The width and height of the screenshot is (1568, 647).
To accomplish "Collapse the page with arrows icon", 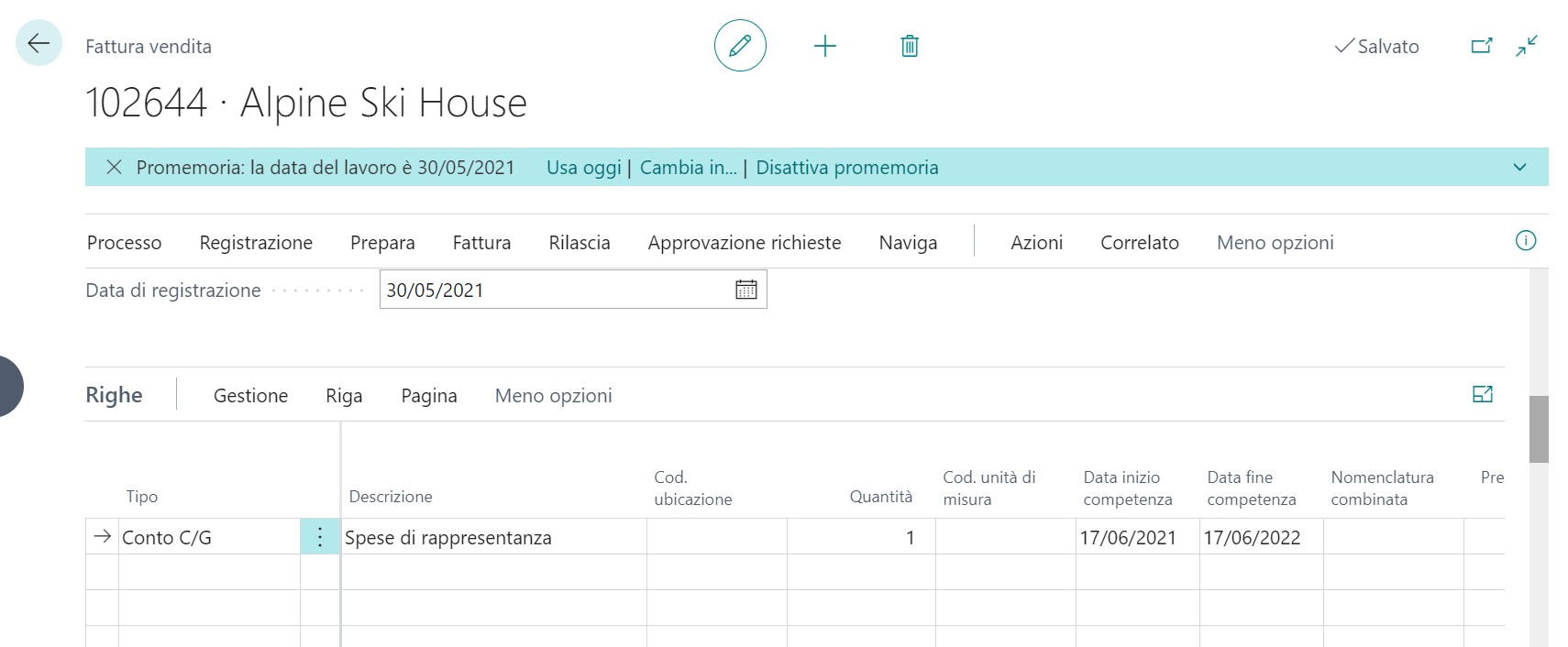I will 1527,46.
